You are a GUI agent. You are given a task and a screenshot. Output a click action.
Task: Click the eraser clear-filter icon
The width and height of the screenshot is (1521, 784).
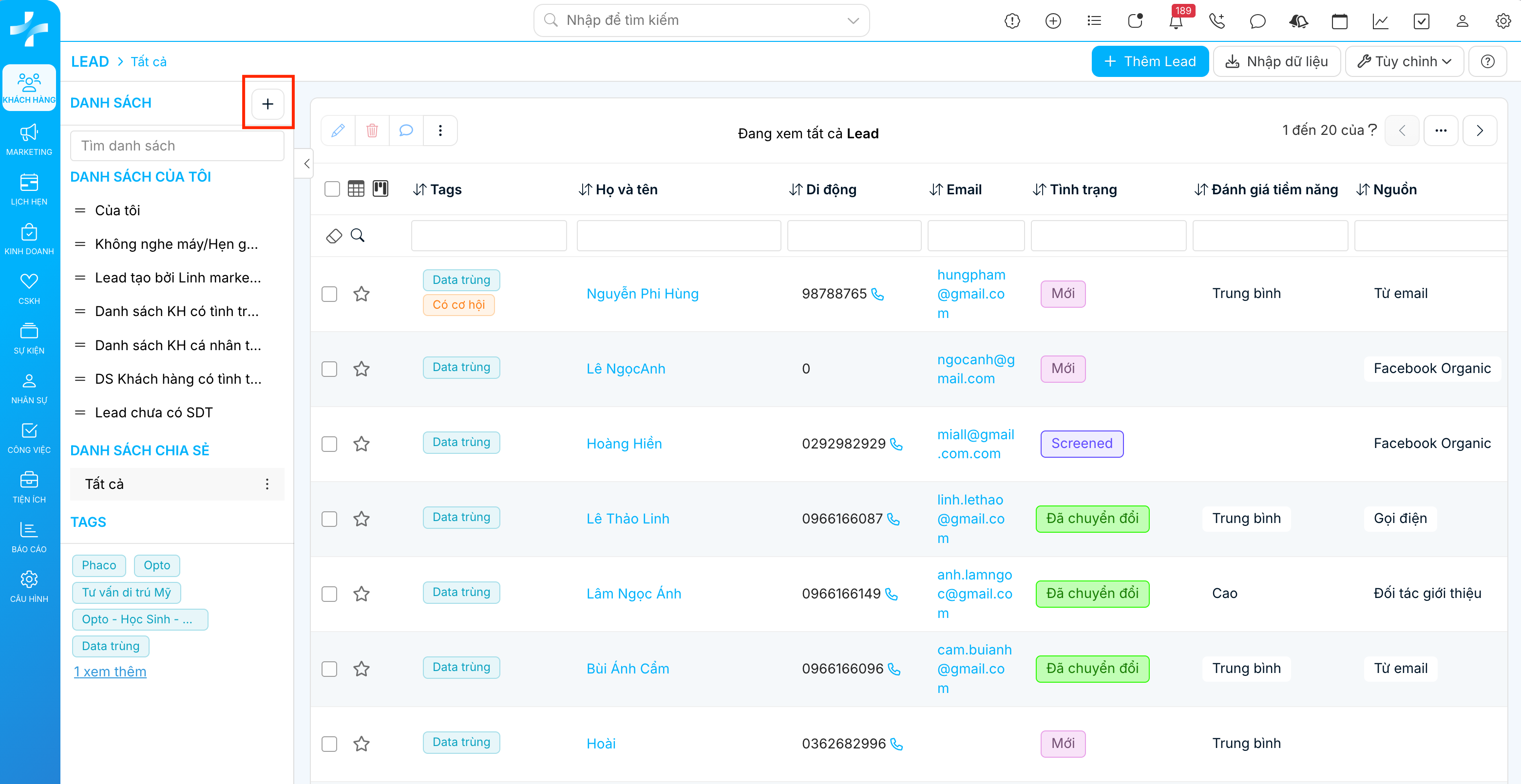[x=334, y=236]
